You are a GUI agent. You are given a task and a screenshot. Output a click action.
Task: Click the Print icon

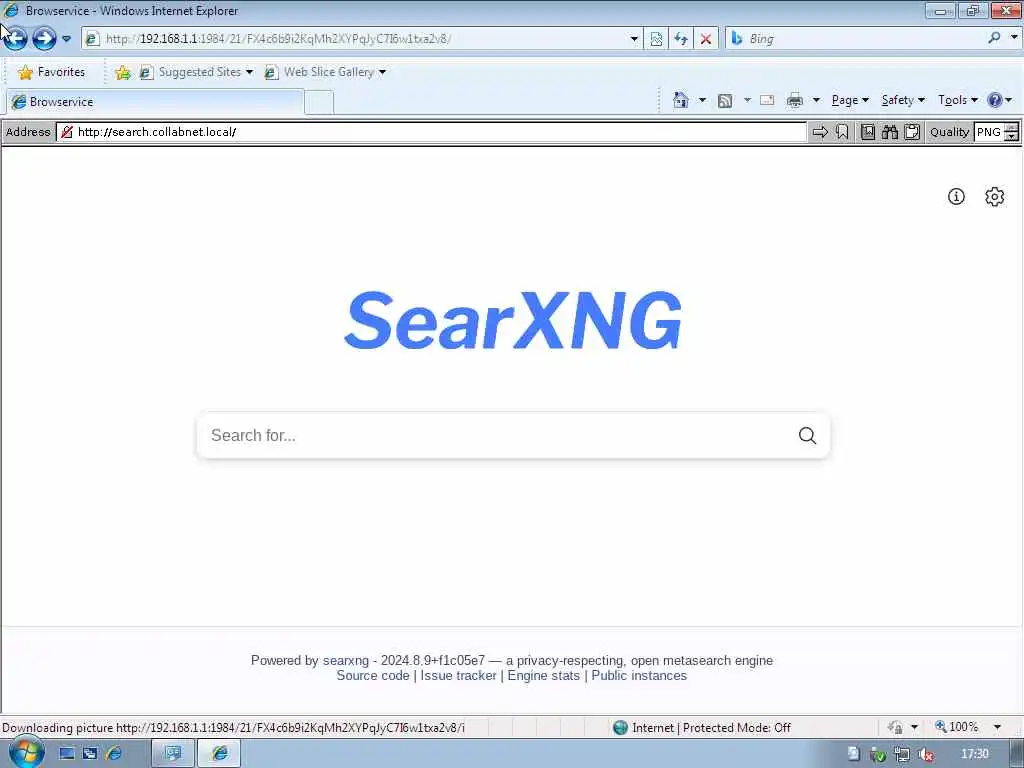(x=795, y=101)
